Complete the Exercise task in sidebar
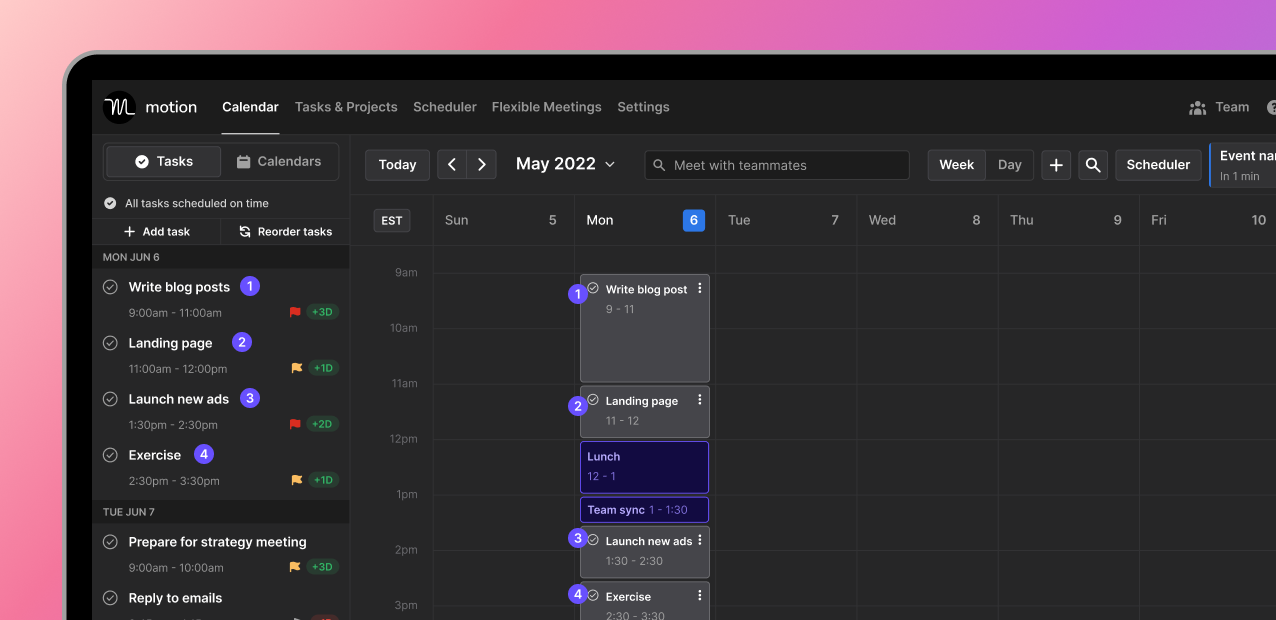Screen dimensions: 1276x620 click(x=111, y=455)
